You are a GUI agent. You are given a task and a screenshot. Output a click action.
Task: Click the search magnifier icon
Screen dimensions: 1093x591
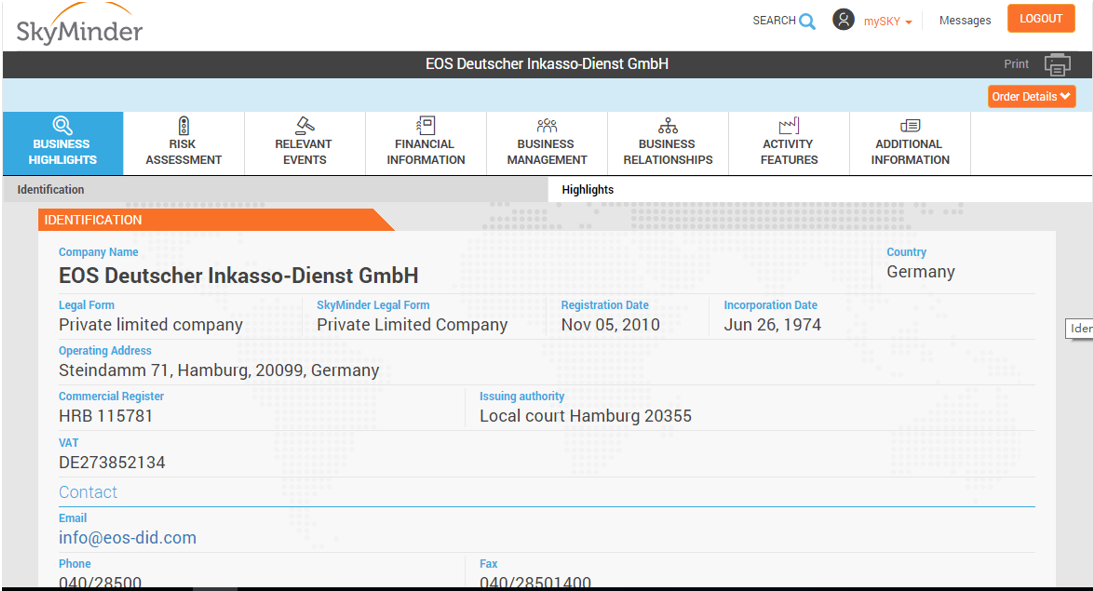pos(807,21)
